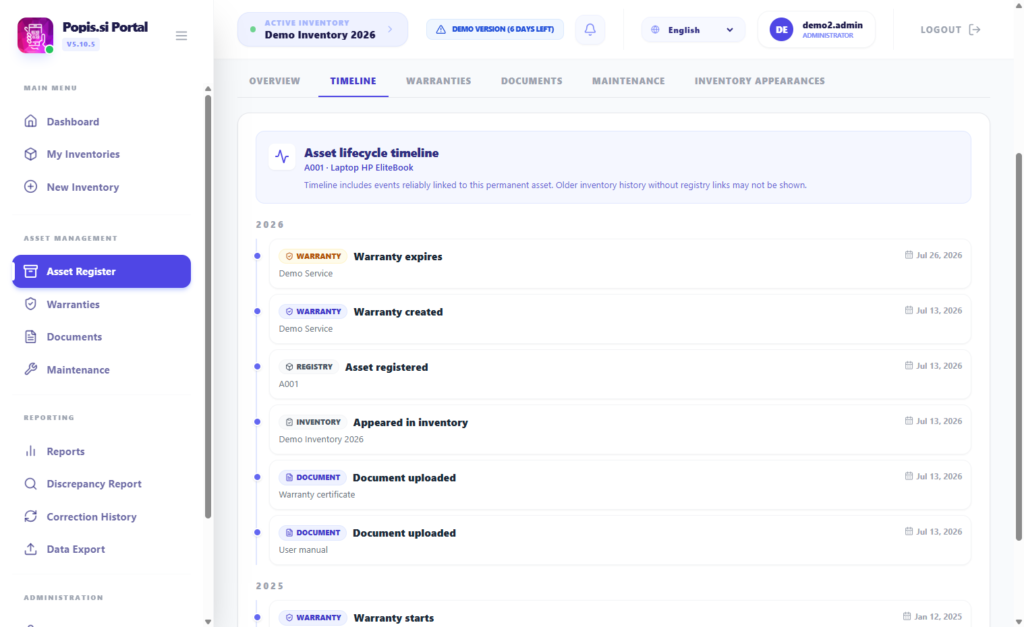This screenshot has width=1024, height=627.
Task: Click the logout arrow icon
Action: click(x=974, y=29)
